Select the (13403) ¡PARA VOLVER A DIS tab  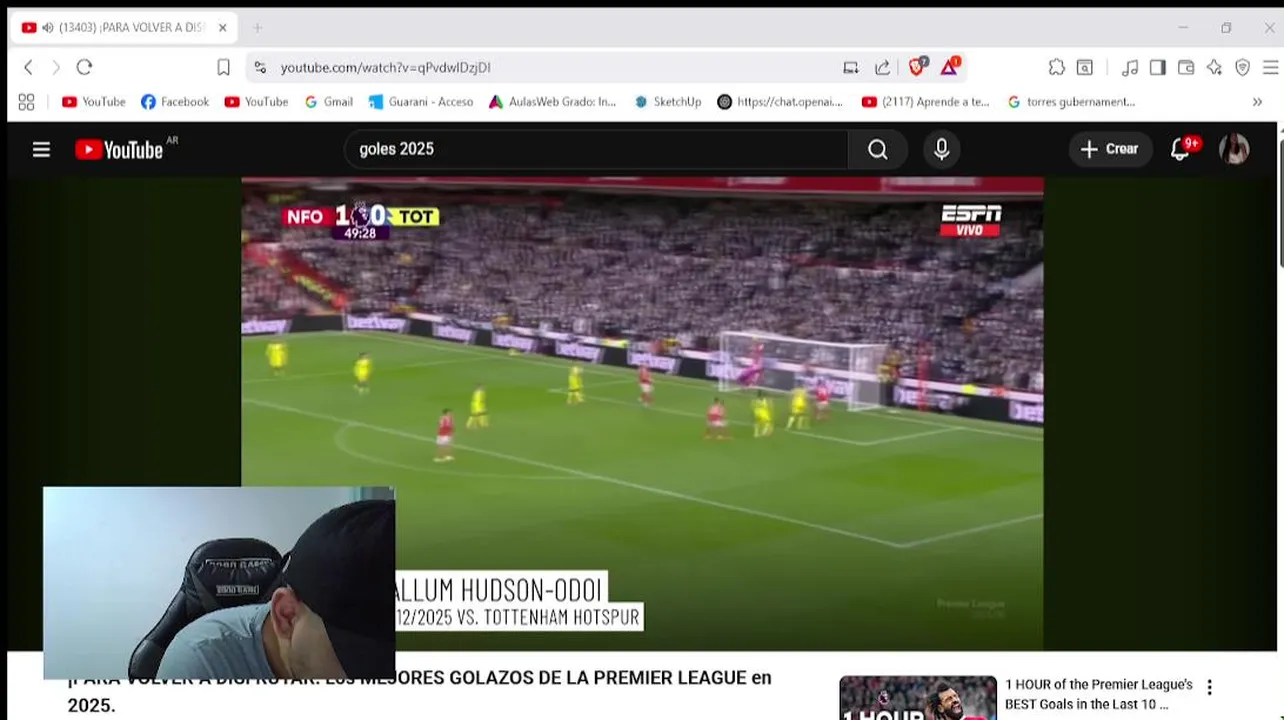[x=124, y=28]
